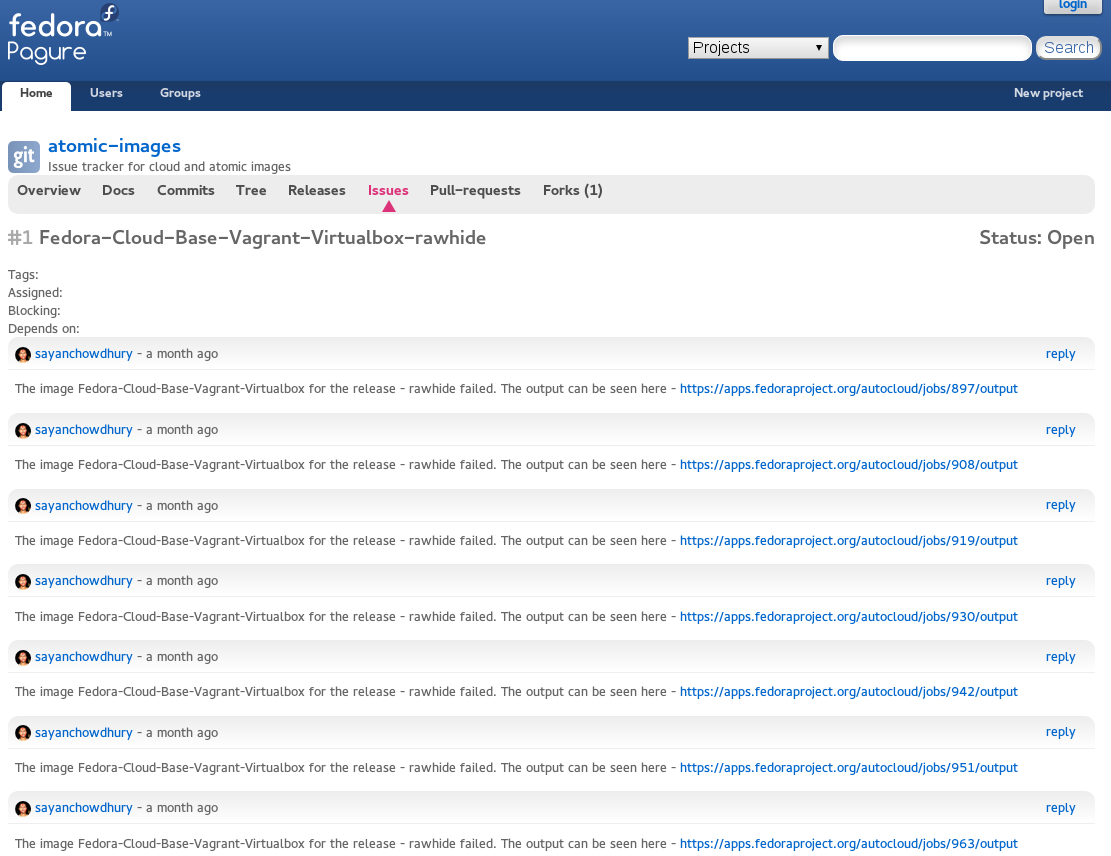
Task: Reply to the jobs/897 comment
Action: tap(1060, 354)
